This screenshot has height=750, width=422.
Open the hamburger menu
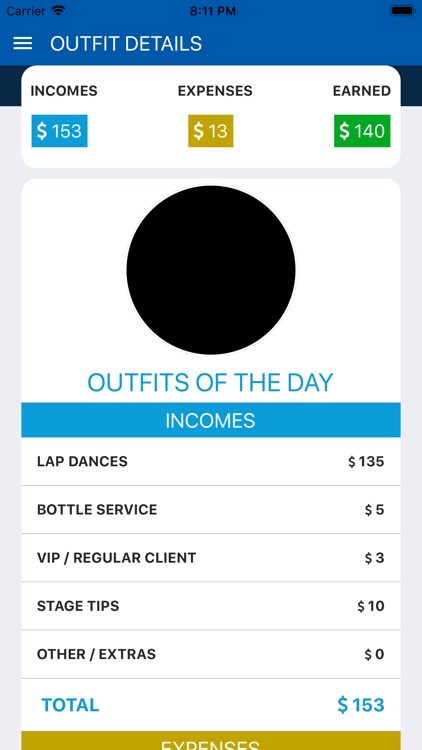coord(22,44)
